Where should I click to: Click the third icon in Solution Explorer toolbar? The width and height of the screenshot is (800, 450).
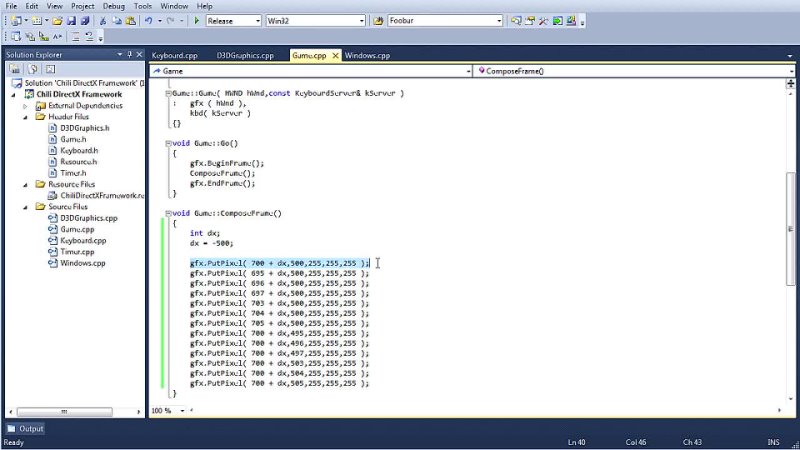click(x=50, y=69)
